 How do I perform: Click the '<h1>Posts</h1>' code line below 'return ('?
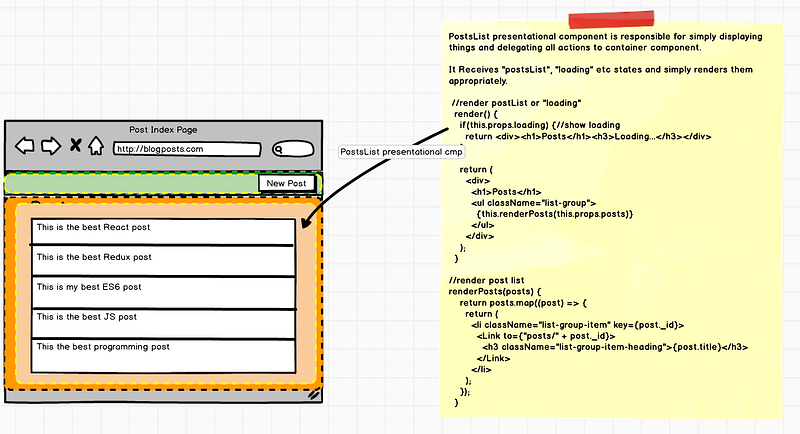point(506,192)
